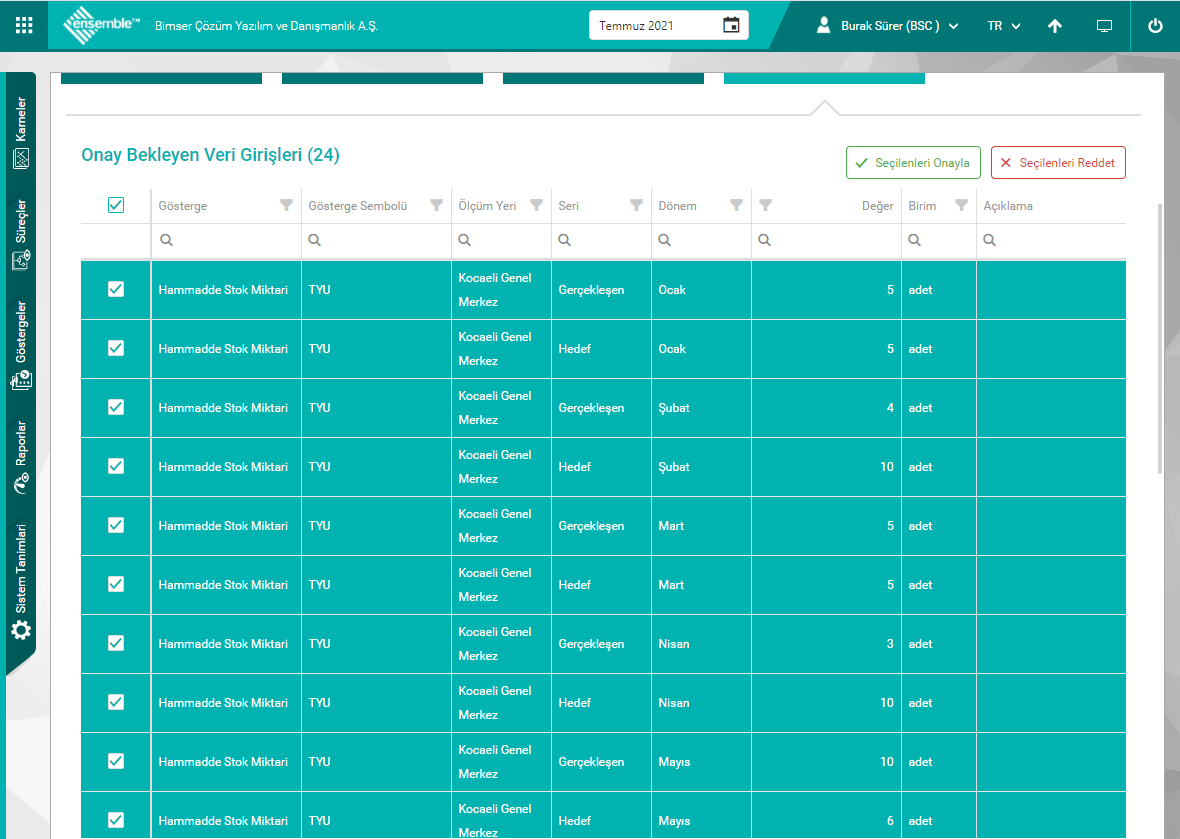Click the Seçilenleri Onayla button

click(x=913, y=163)
